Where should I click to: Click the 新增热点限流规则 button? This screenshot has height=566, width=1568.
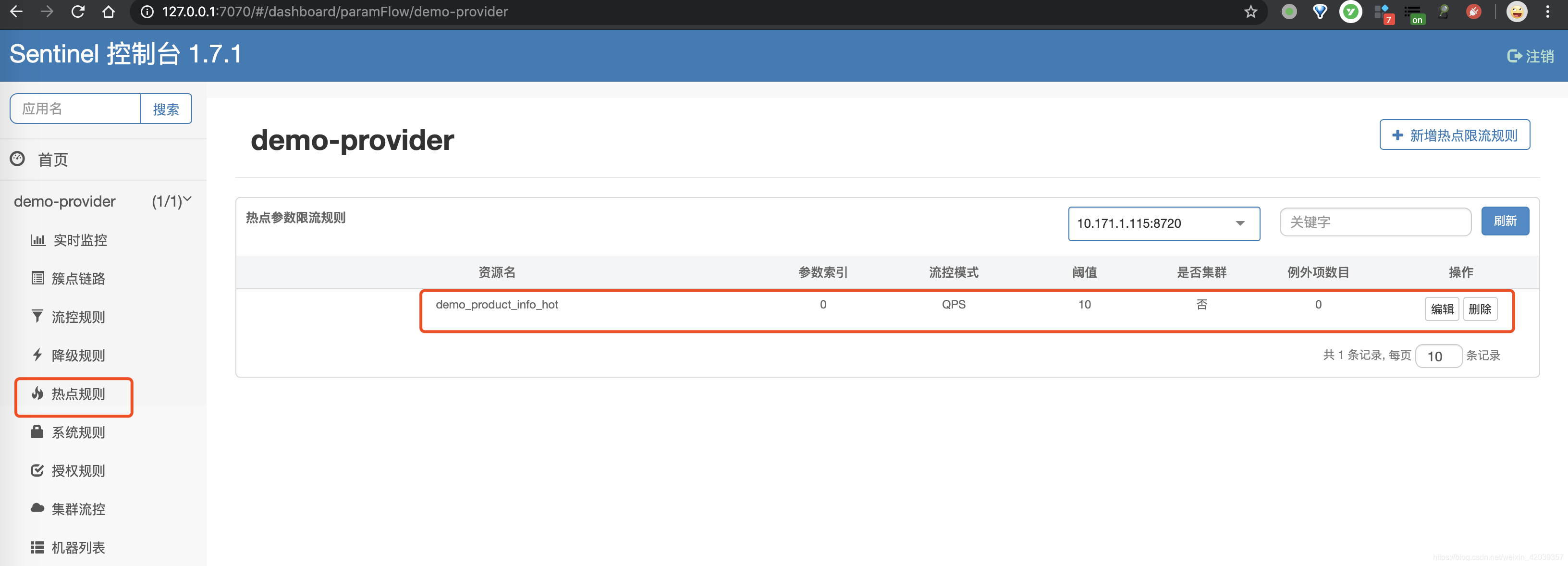click(x=1454, y=135)
